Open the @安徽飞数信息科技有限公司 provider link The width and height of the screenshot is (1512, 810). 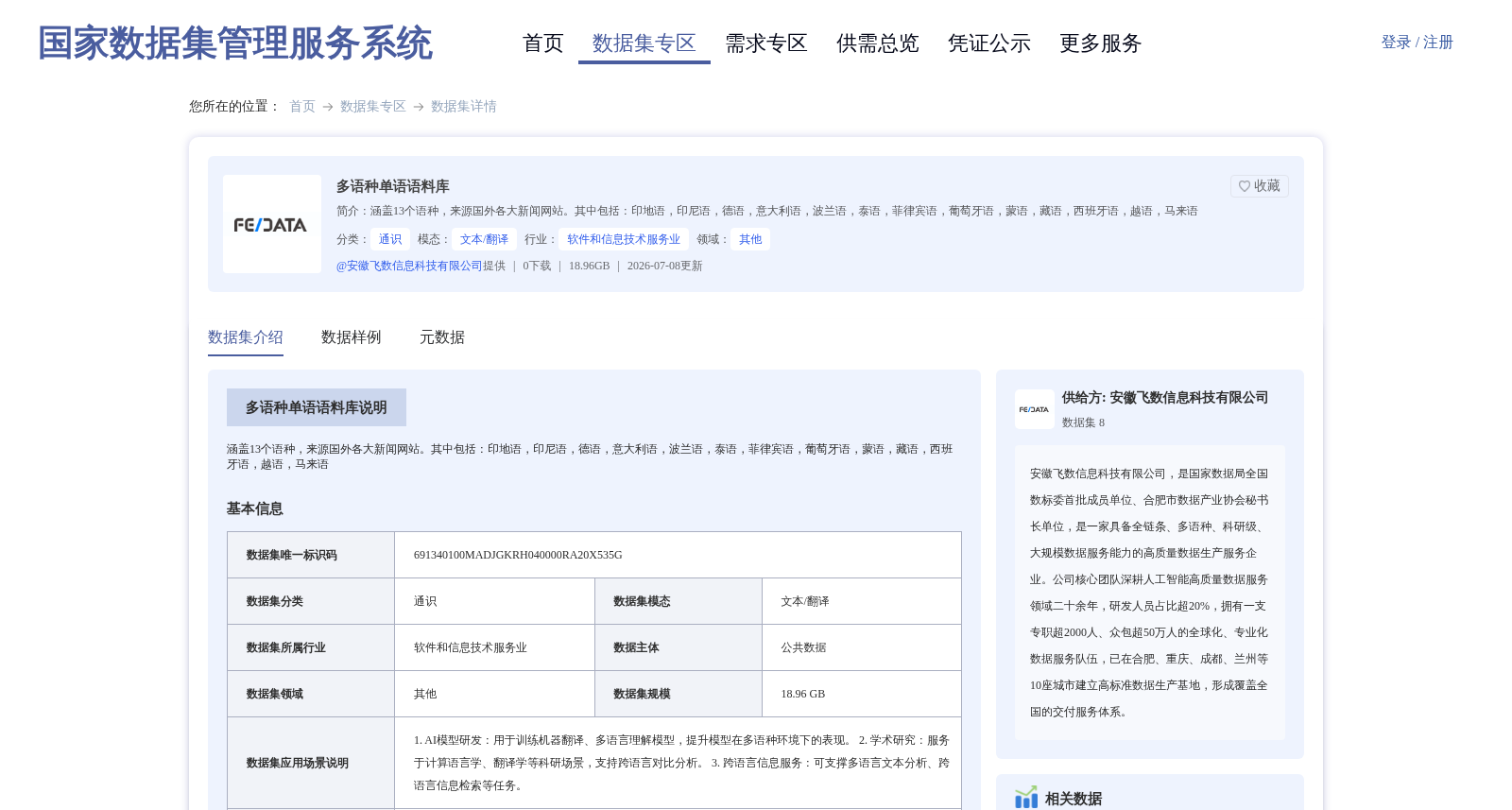coord(409,266)
